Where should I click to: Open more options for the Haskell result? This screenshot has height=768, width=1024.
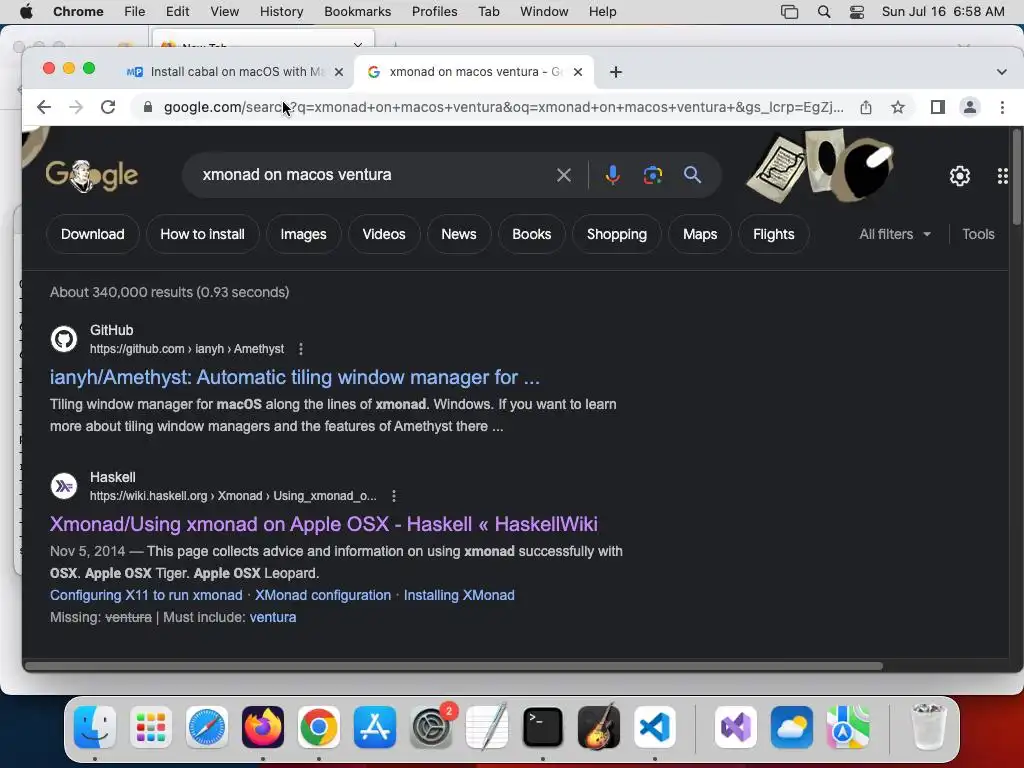[394, 496]
